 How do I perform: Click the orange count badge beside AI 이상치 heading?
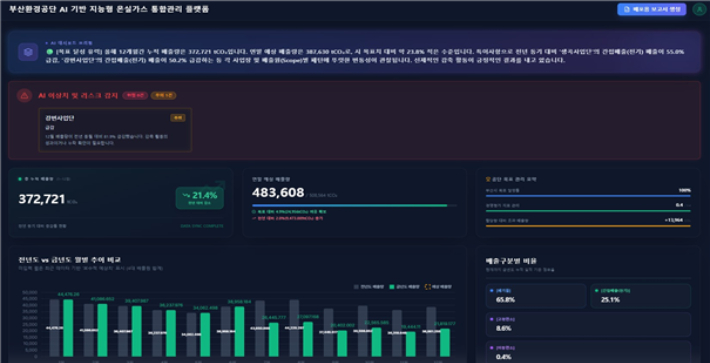[x=163, y=96]
